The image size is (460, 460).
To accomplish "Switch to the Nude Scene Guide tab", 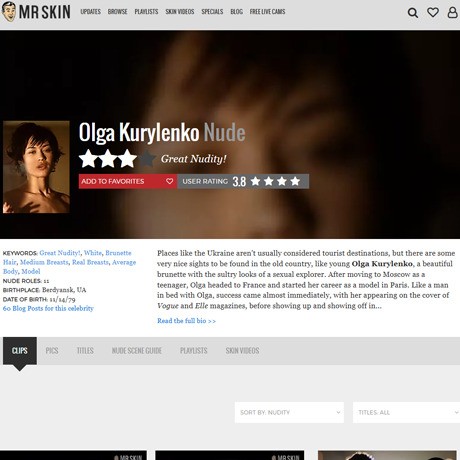I will (x=137, y=351).
